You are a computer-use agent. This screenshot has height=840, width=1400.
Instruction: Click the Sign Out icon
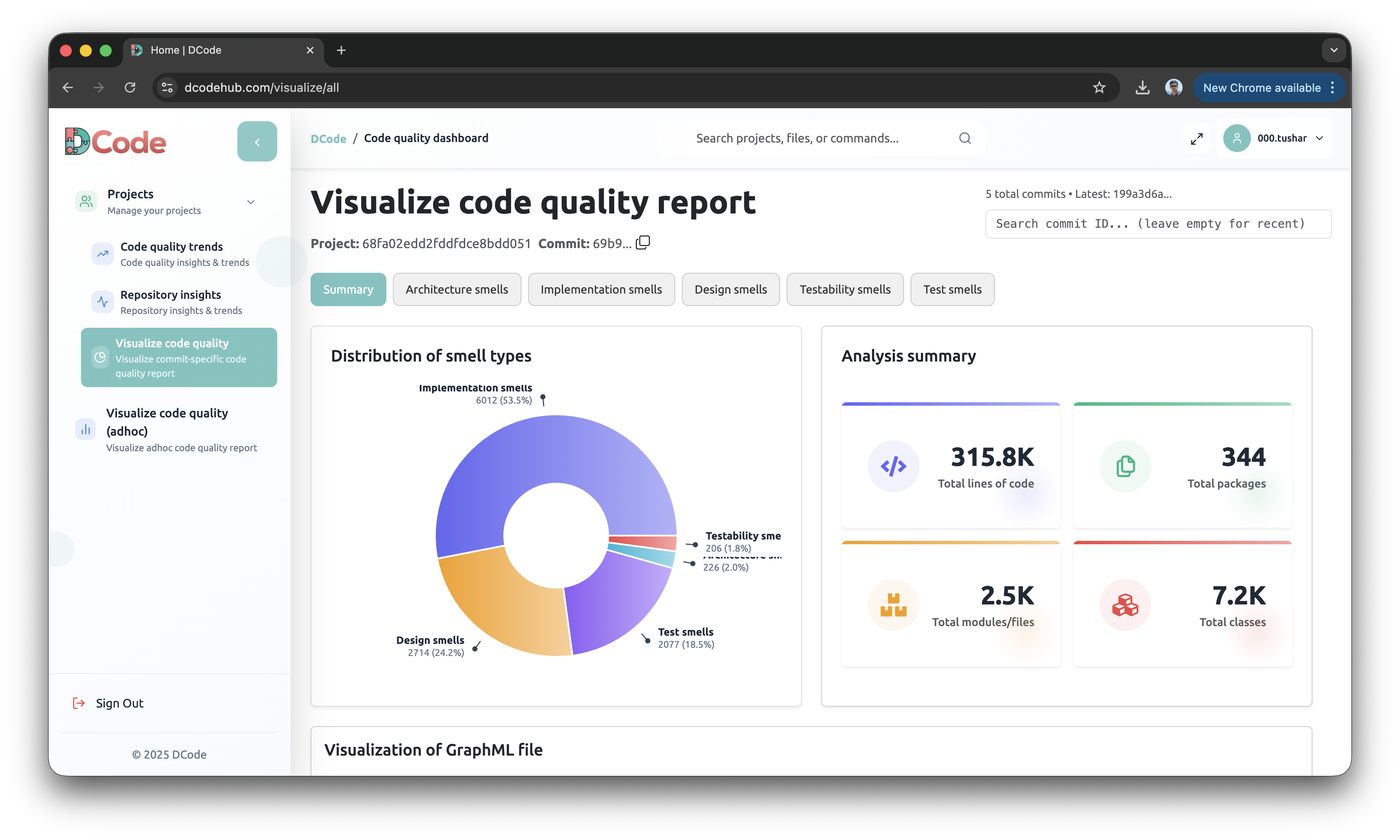[79, 702]
